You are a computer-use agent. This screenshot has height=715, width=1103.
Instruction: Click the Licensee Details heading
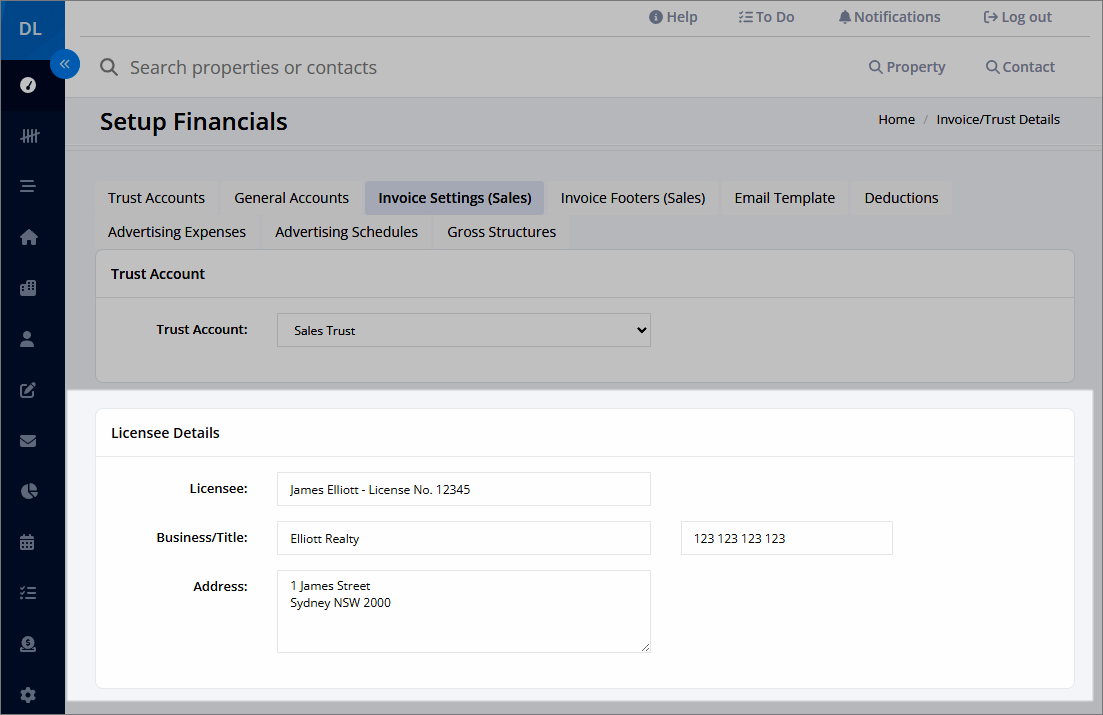pos(165,433)
